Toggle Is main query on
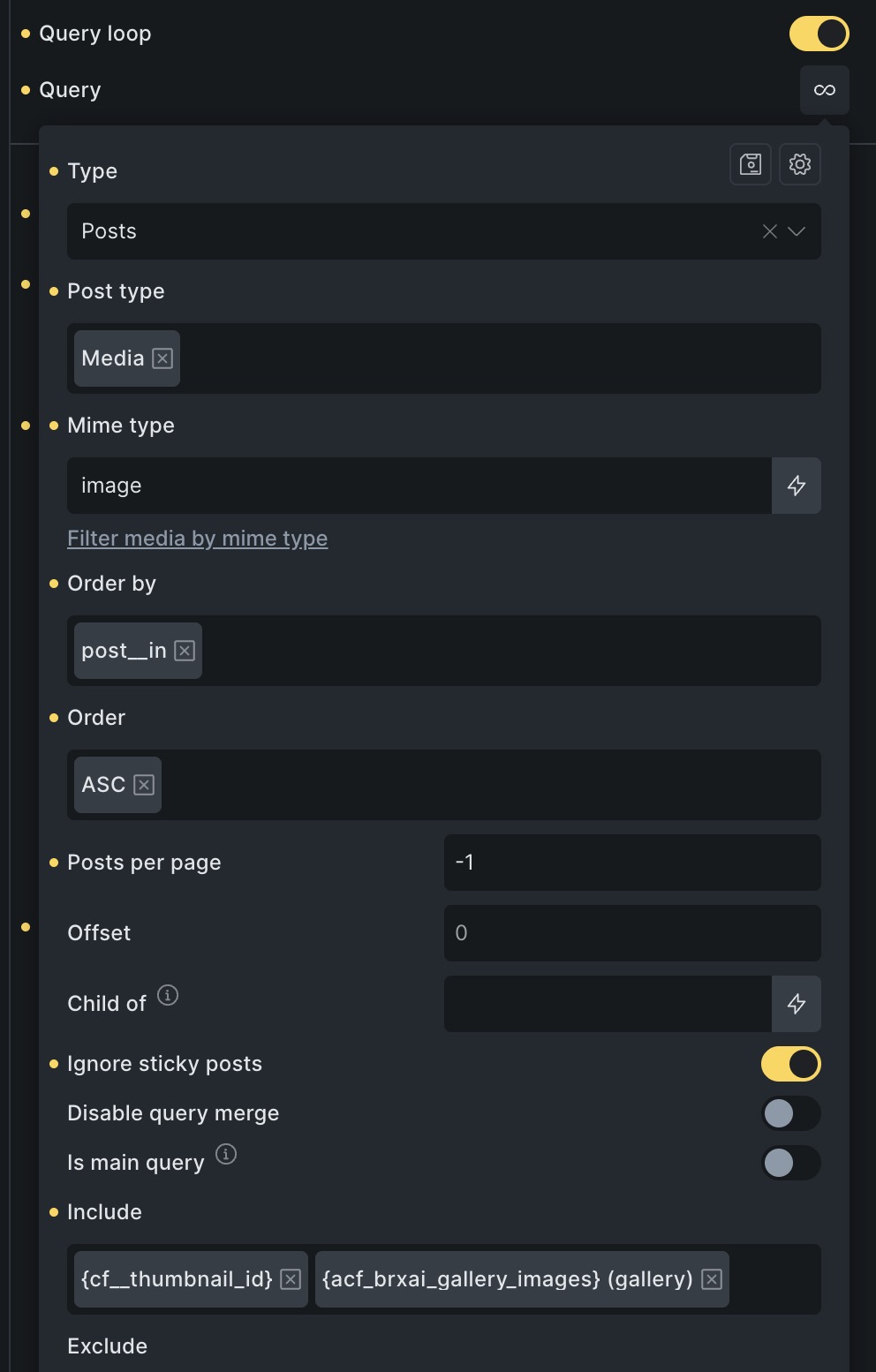 tap(791, 1163)
